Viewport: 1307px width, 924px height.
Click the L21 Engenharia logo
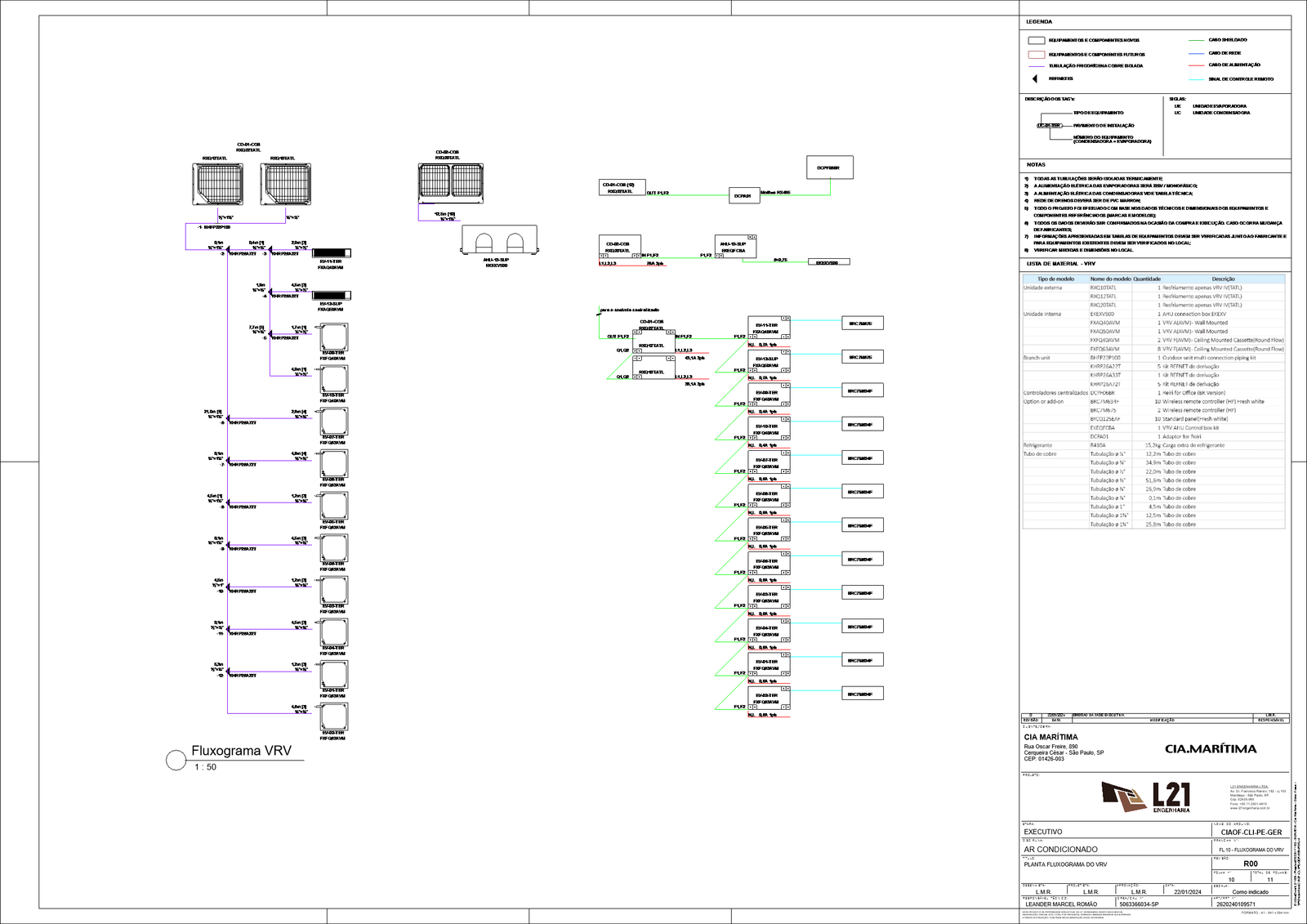coord(1145,797)
